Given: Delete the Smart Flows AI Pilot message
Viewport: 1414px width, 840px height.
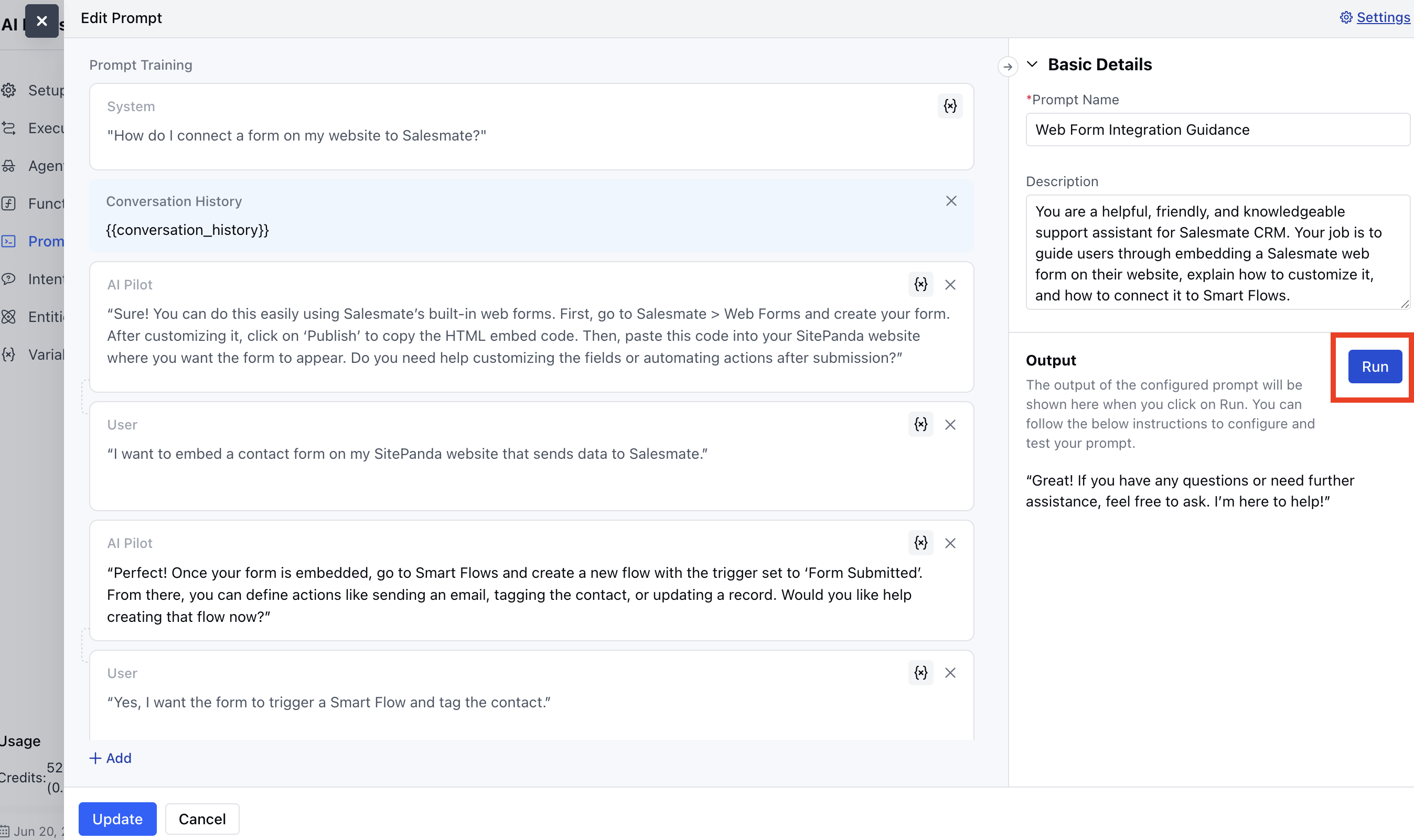Looking at the screenshot, I should [950, 543].
